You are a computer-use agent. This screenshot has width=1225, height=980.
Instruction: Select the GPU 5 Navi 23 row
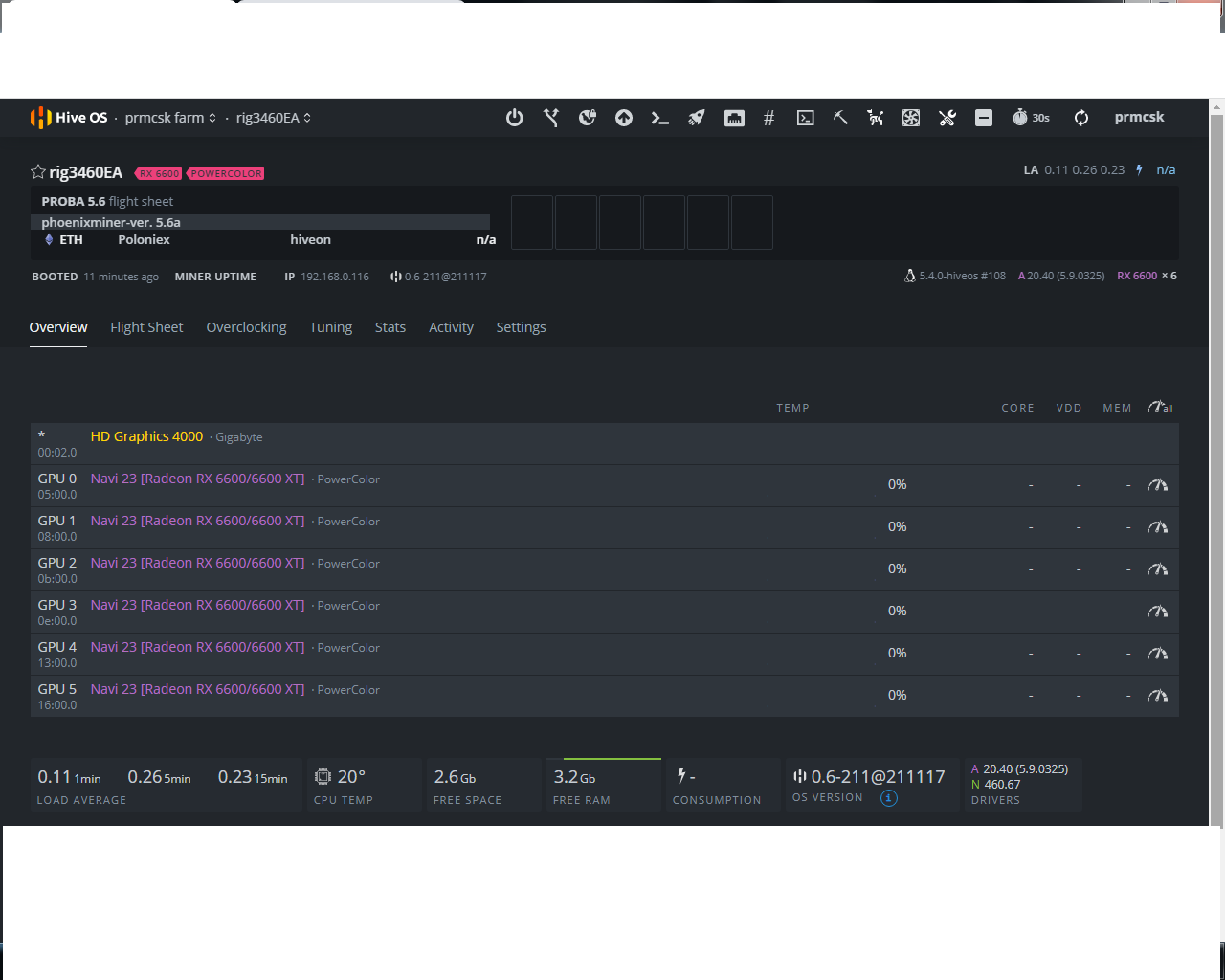(x=604, y=697)
